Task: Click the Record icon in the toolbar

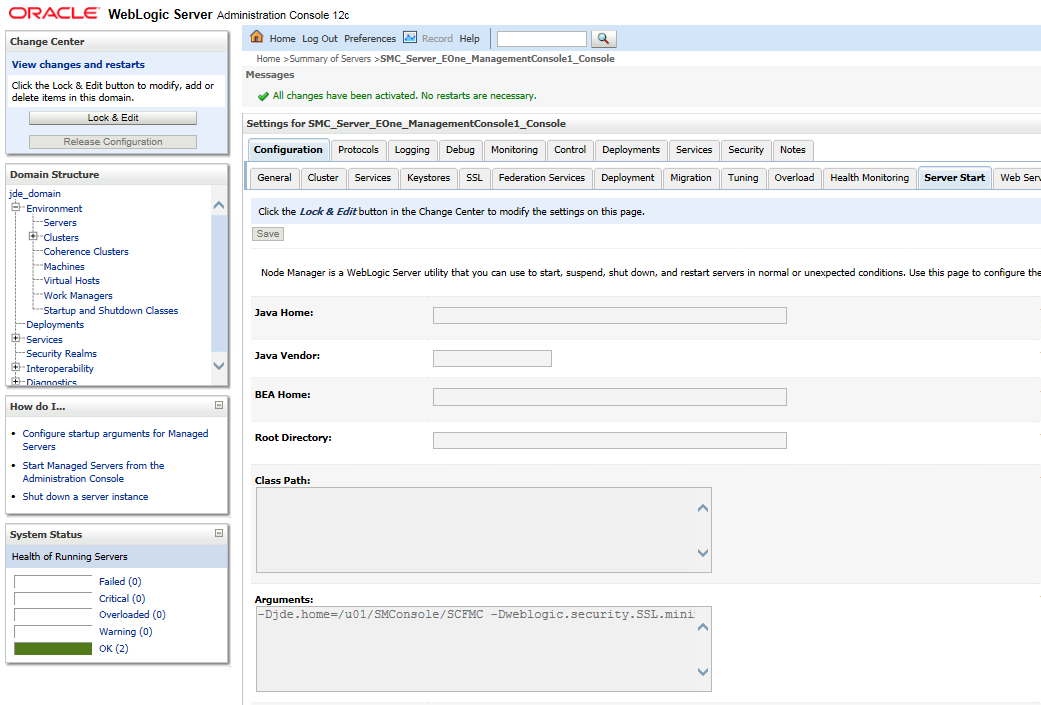Action: pos(410,38)
